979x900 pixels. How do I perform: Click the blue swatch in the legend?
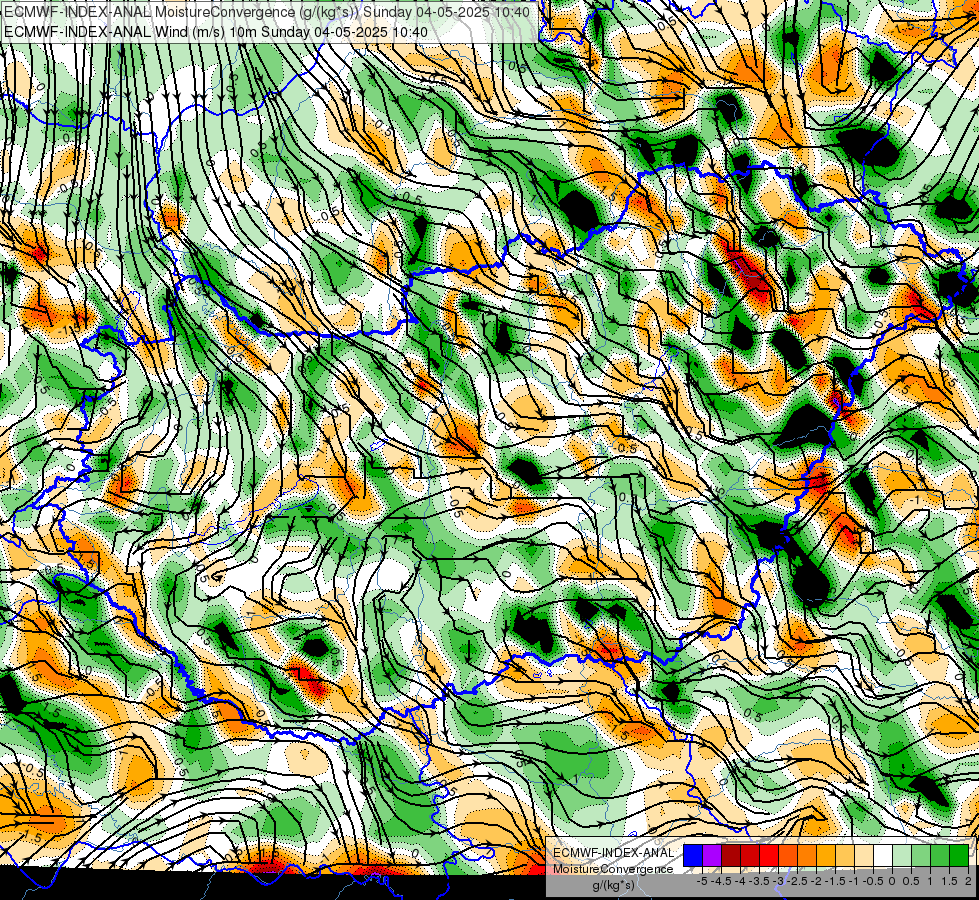pos(693,855)
